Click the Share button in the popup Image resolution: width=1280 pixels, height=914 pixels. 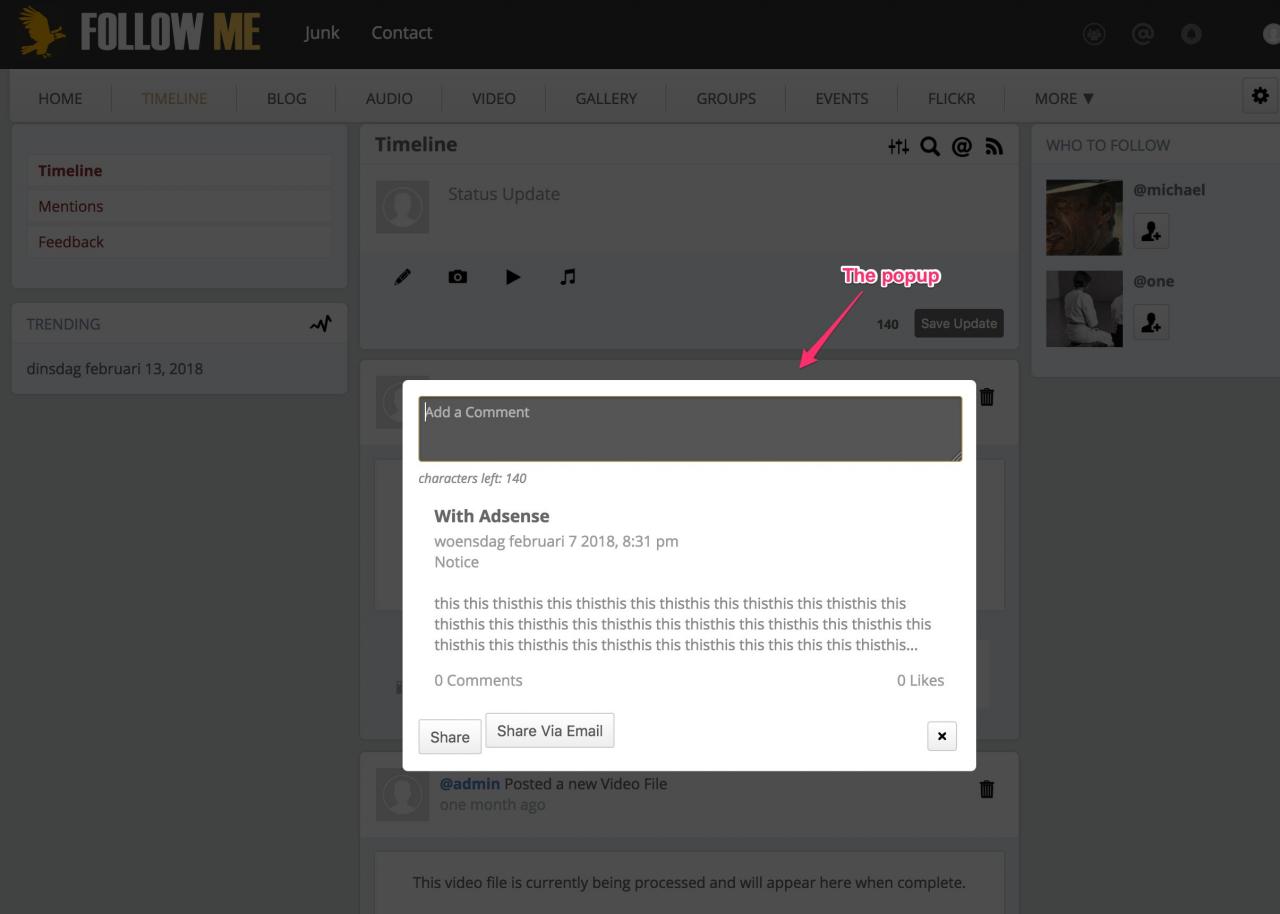tap(449, 737)
